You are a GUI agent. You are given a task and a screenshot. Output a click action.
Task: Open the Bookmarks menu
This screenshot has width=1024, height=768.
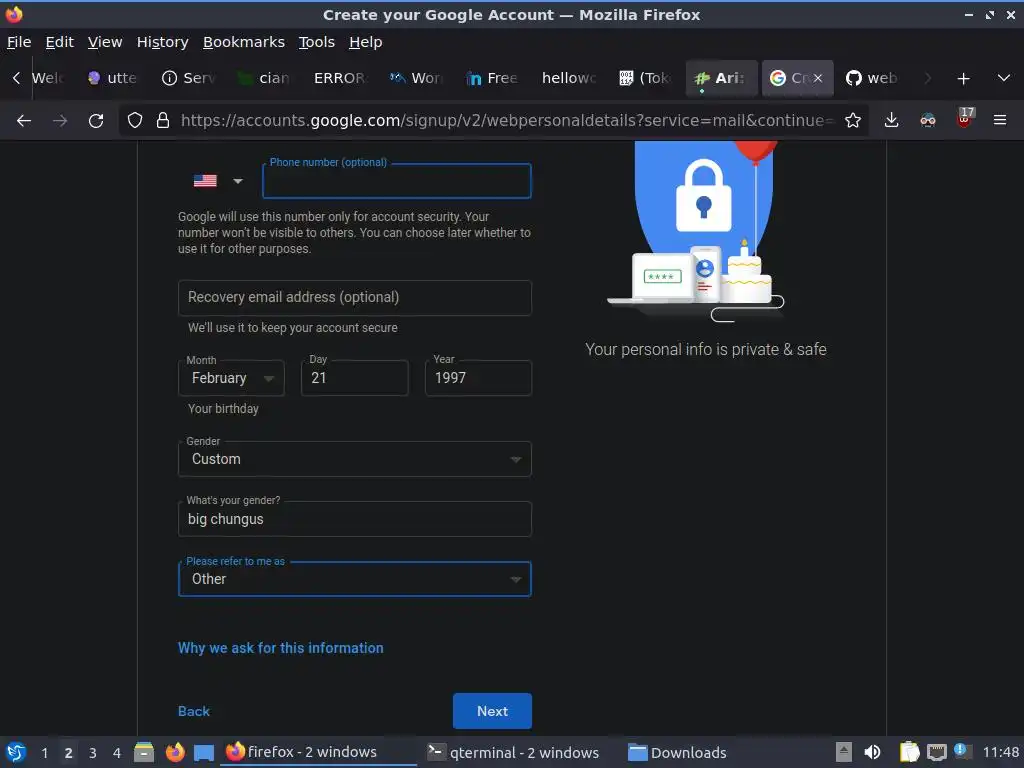coord(244,42)
